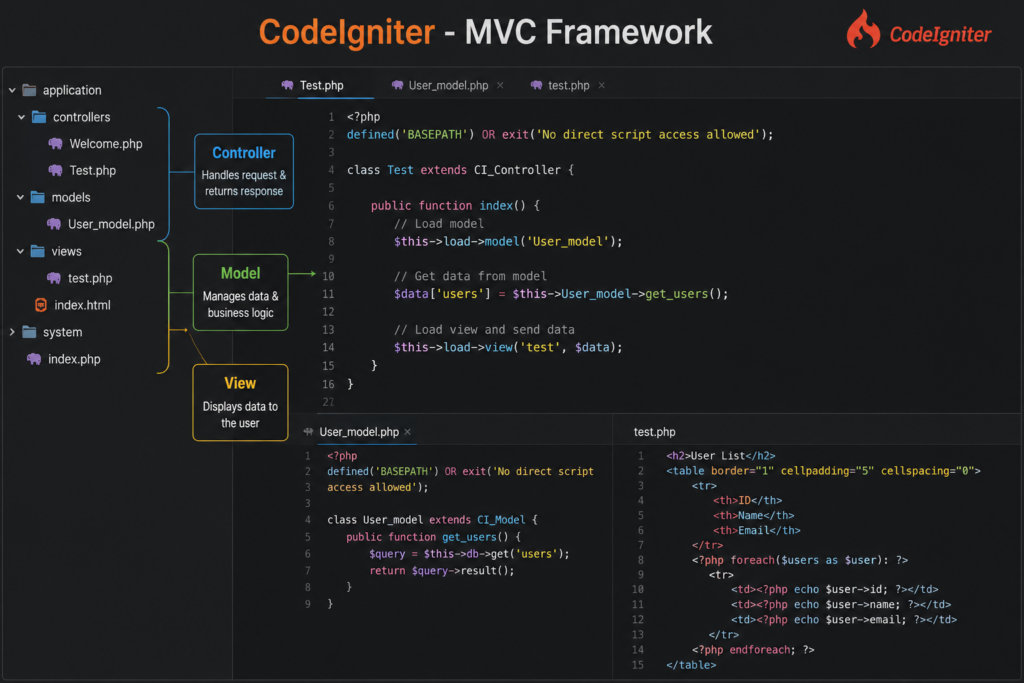Image resolution: width=1024 pixels, height=683 pixels.
Task: Click the PHP icon on the Test.php tab
Action: click(287, 86)
